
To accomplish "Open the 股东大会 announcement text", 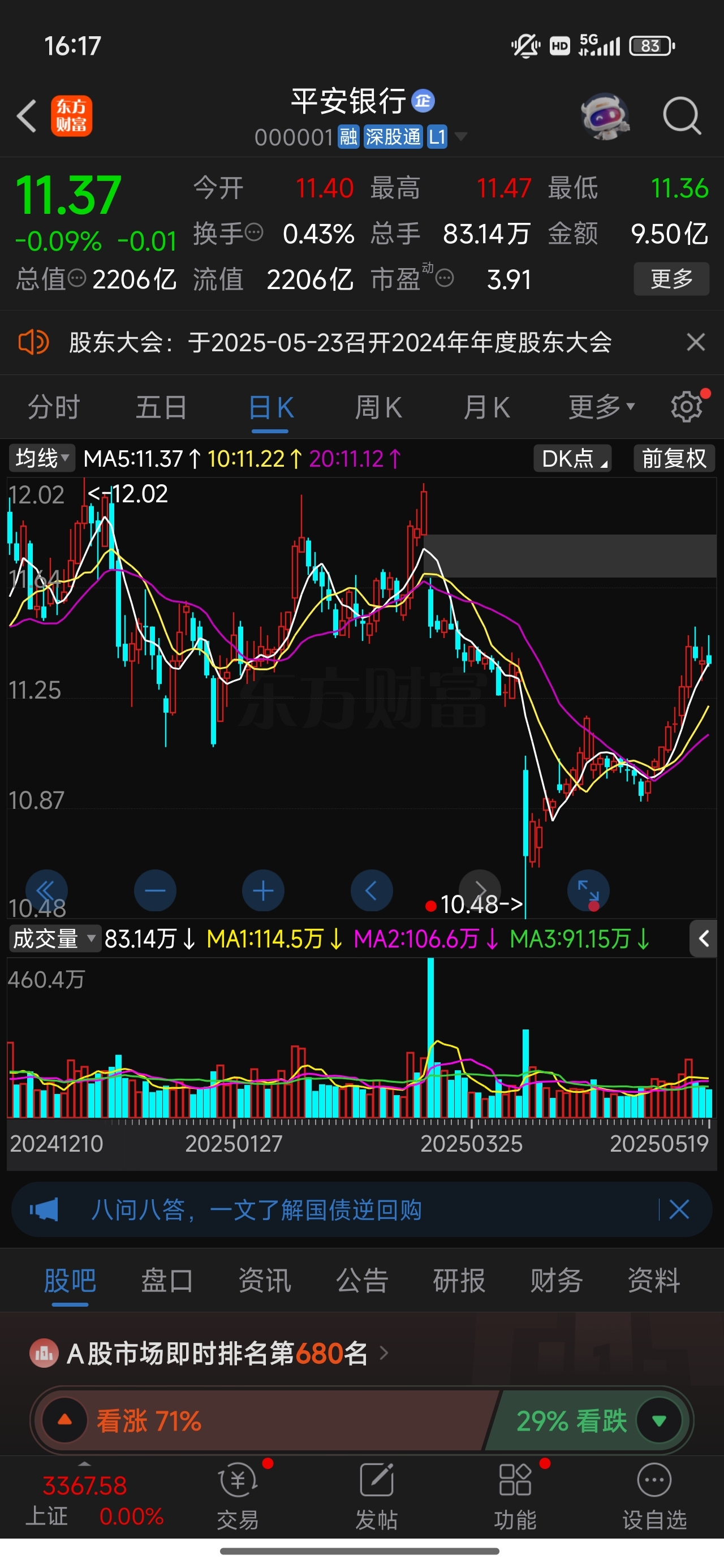I will pos(340,342).
